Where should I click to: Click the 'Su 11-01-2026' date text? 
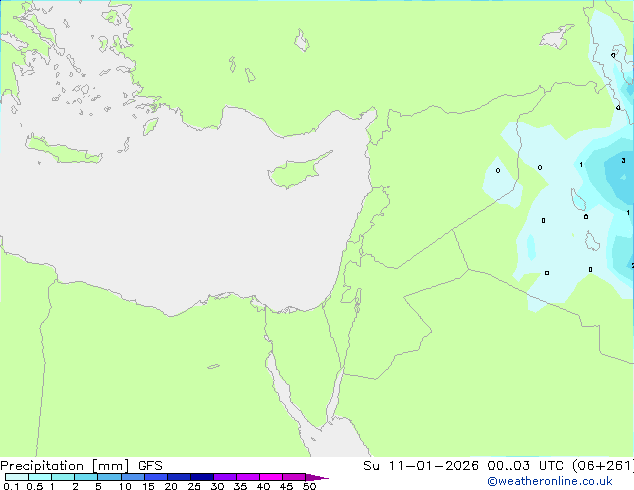point(421,466)
